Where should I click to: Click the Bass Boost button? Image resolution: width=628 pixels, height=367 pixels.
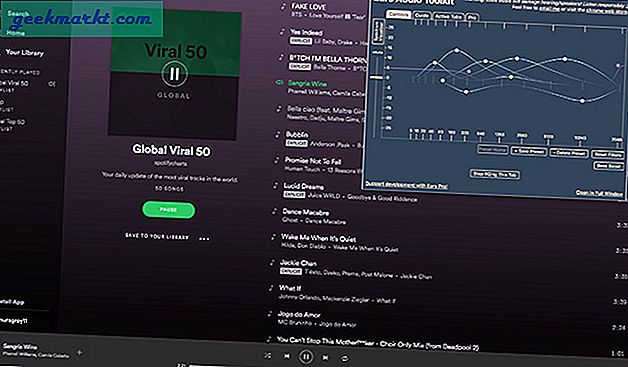pos(608,165)
